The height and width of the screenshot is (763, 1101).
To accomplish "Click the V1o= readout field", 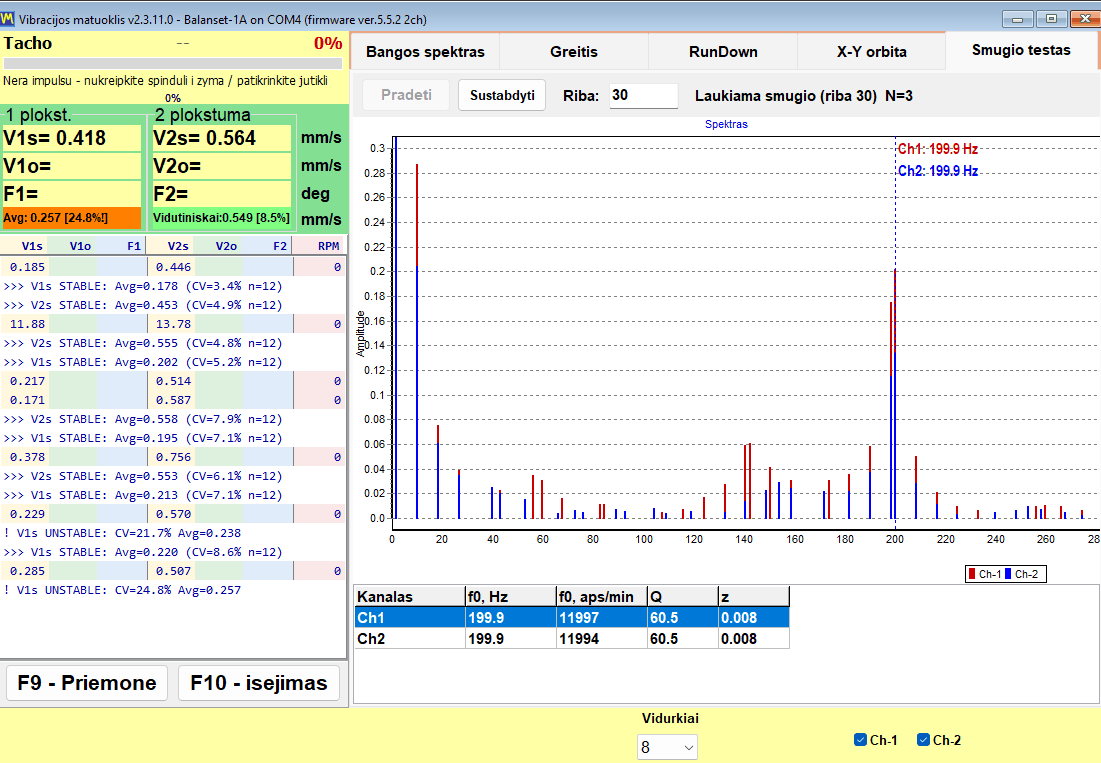I will (x=72, y=166).
